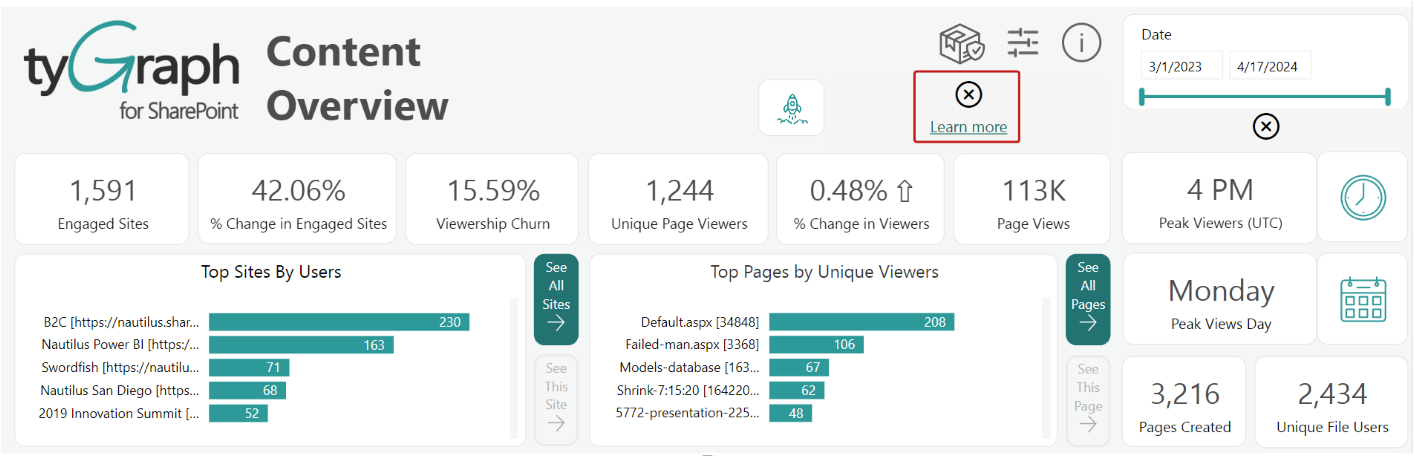
Task: Click the clock icon beside Peak Viewers
Action: click(1362, 197)
